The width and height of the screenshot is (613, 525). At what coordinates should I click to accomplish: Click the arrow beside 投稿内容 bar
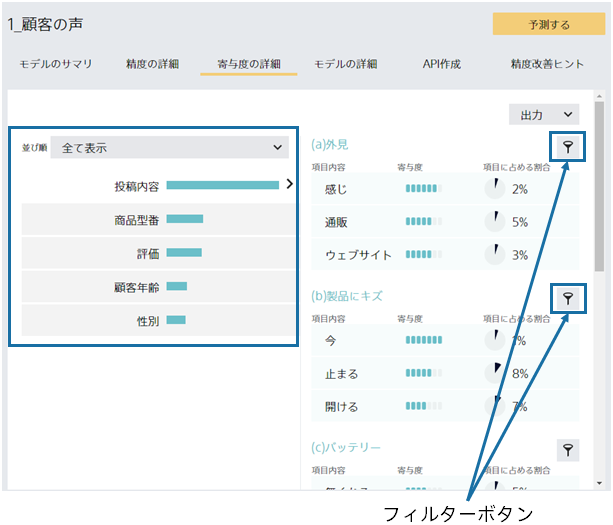coord(289,184)
